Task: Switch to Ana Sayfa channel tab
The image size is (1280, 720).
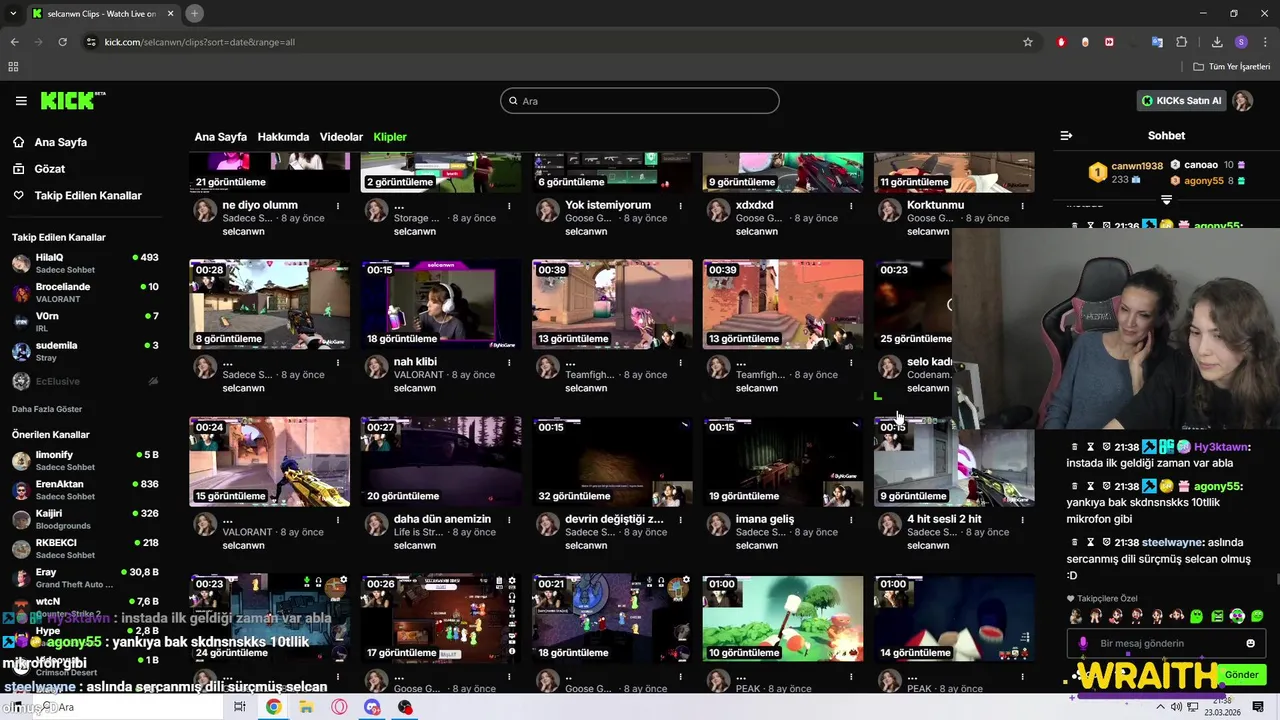Action: click(220, 137)
